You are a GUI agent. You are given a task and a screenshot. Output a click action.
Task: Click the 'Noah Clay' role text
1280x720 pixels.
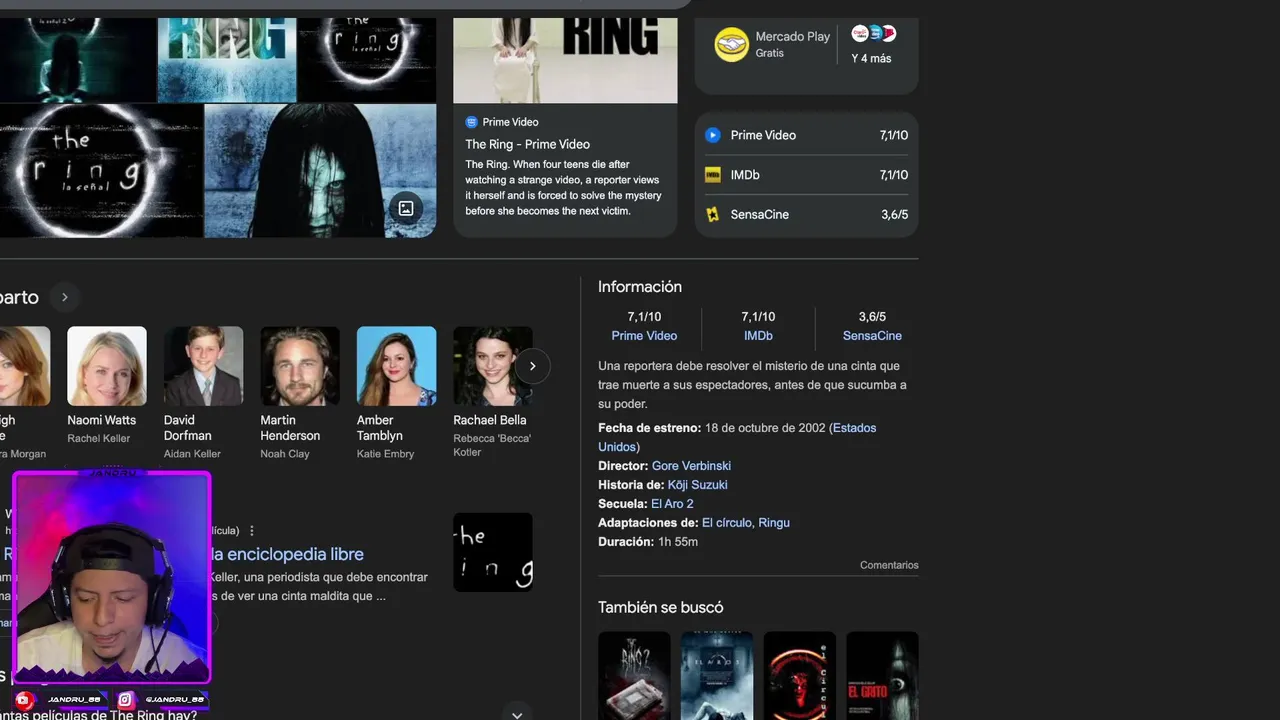tap(285, 454)
